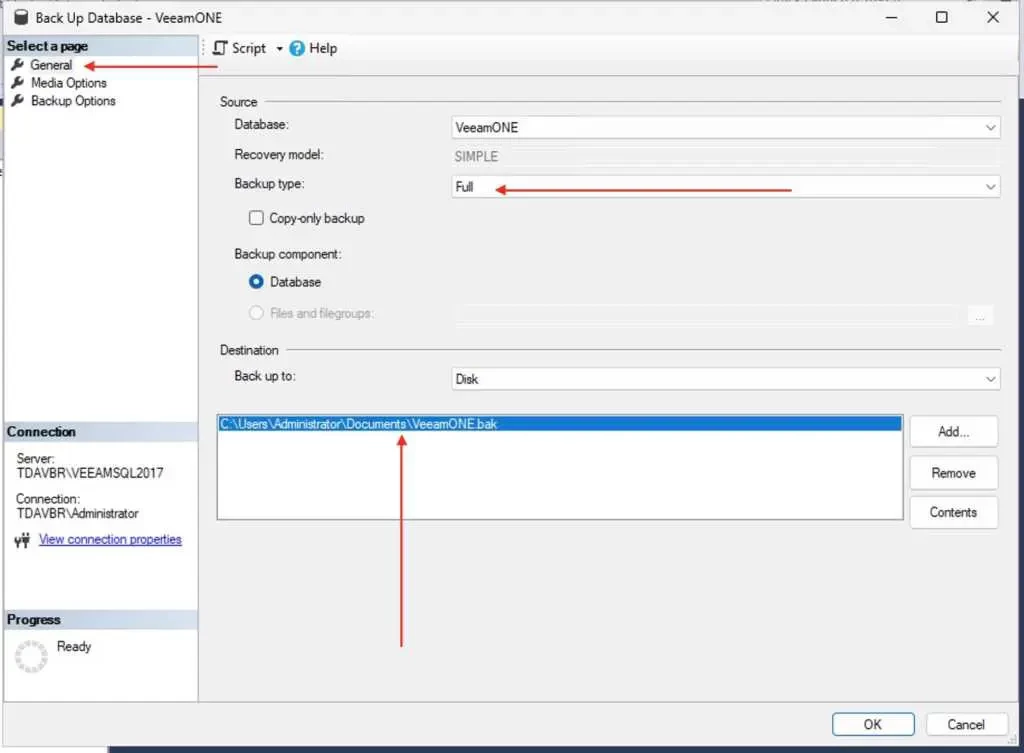Viewport: 1024px width, 753px height.
Task: Click the Script toolbar button
Action: tap(240, 48)
